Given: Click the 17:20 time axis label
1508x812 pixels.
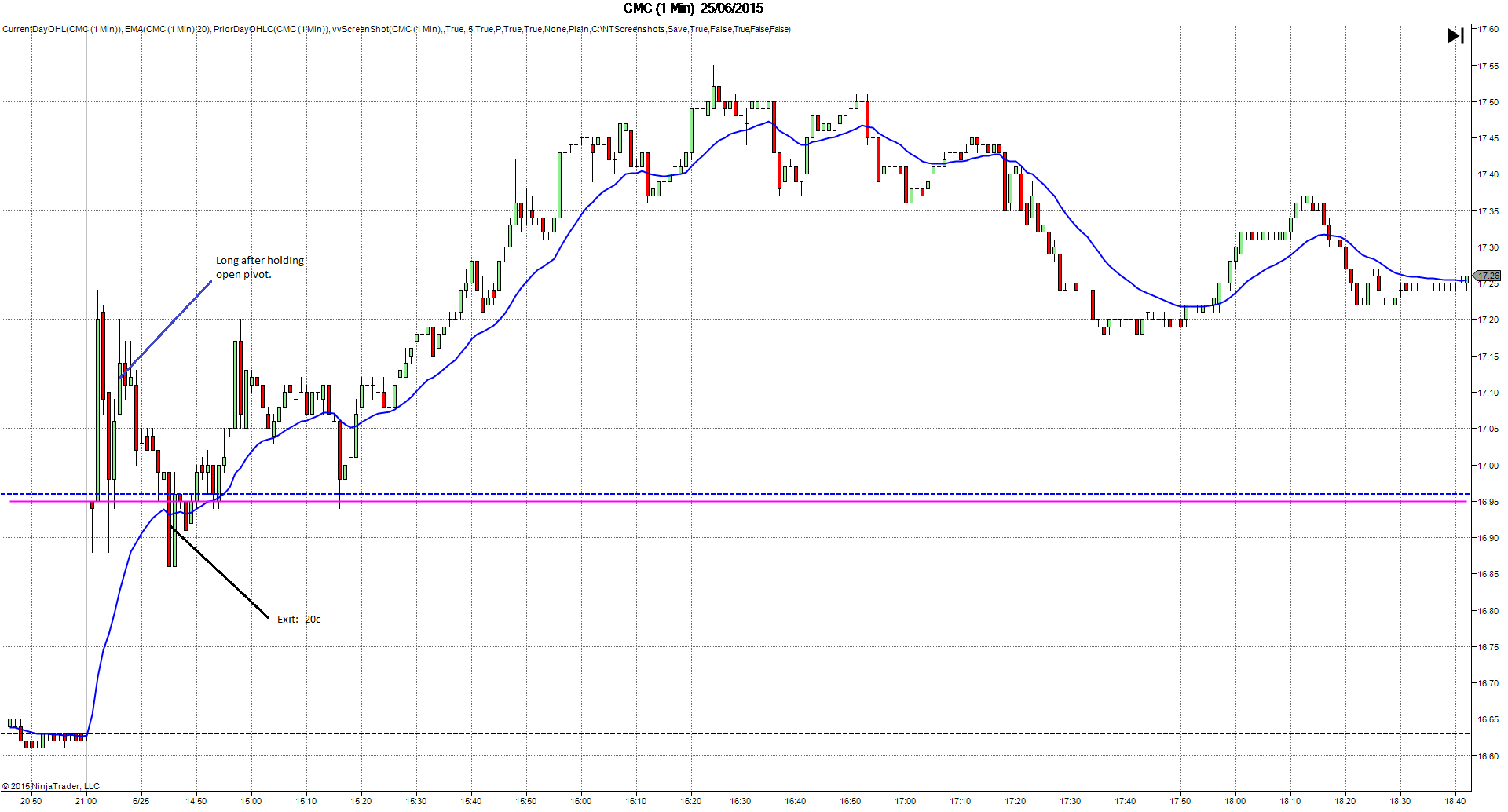Looking at the screenshot, I should click(1016, 801).
